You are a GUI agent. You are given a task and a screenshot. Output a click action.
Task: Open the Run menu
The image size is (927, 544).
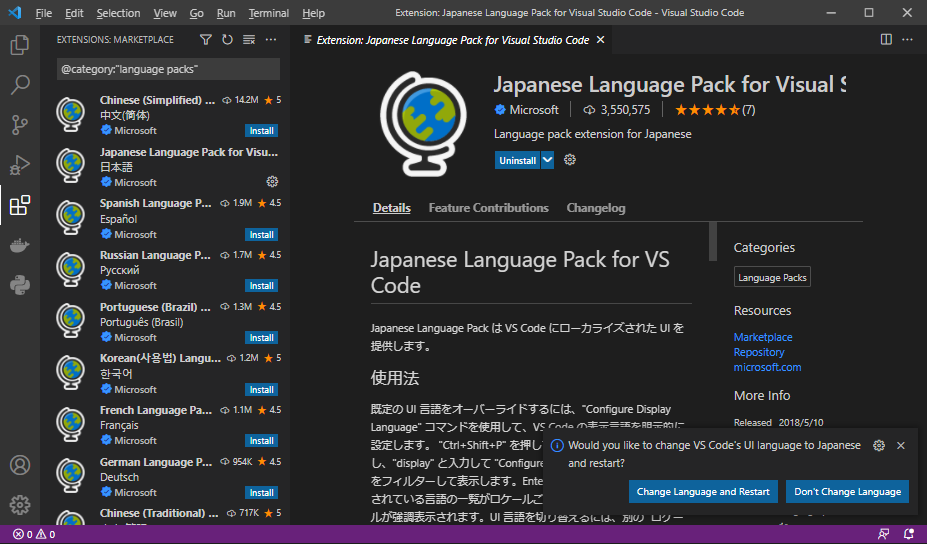tap(226, 13)
